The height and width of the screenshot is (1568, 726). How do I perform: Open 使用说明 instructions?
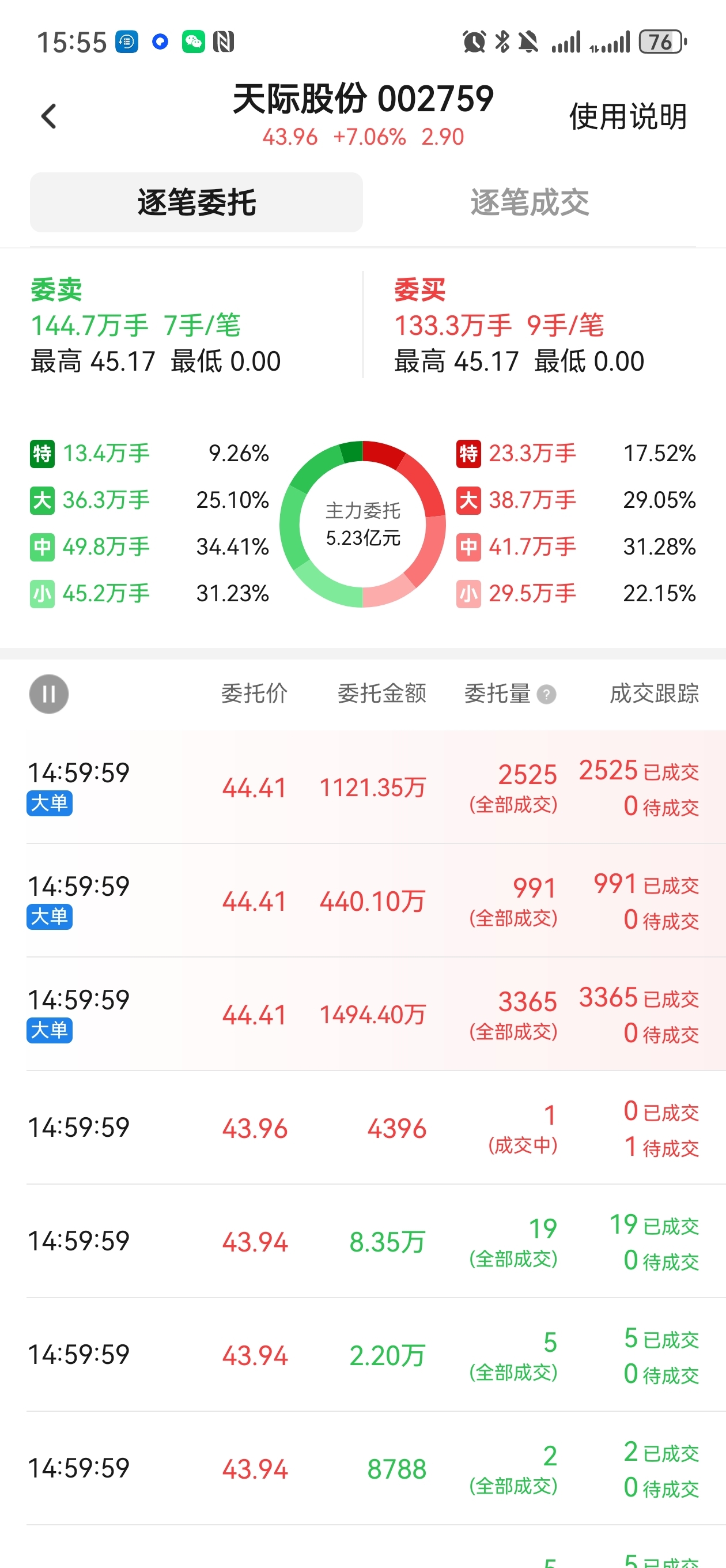[x=627, y=116]
